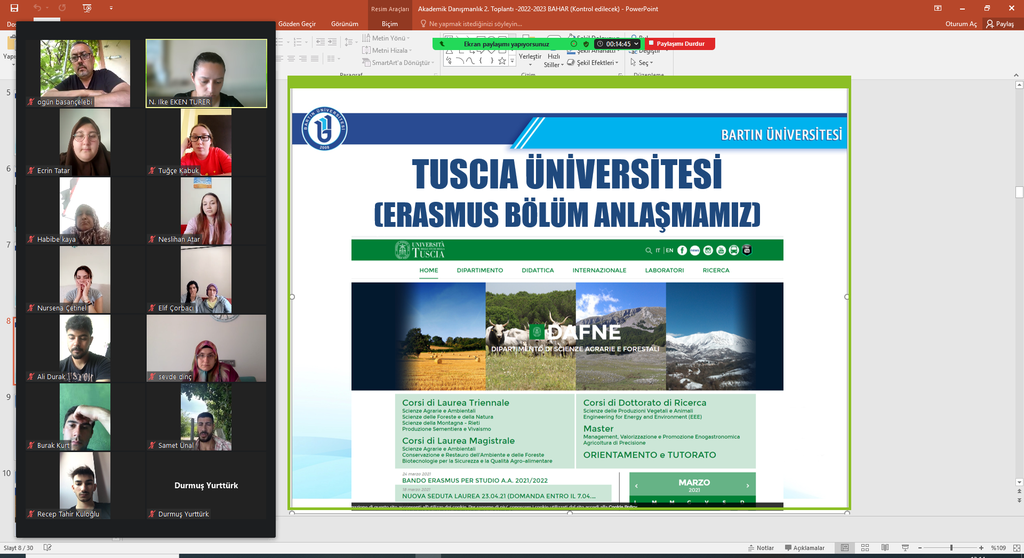Click the decrease indent icon
Viewport: 1024px width, 558px height.
tap(319, 42)
